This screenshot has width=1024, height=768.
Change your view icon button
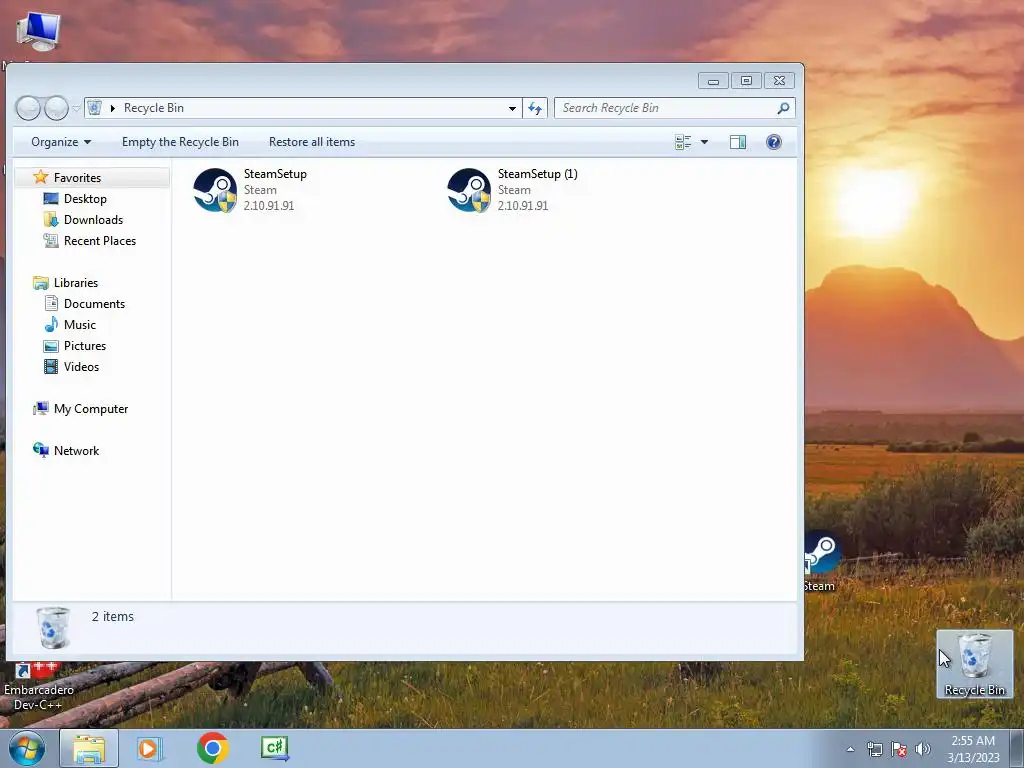(683, 142)
